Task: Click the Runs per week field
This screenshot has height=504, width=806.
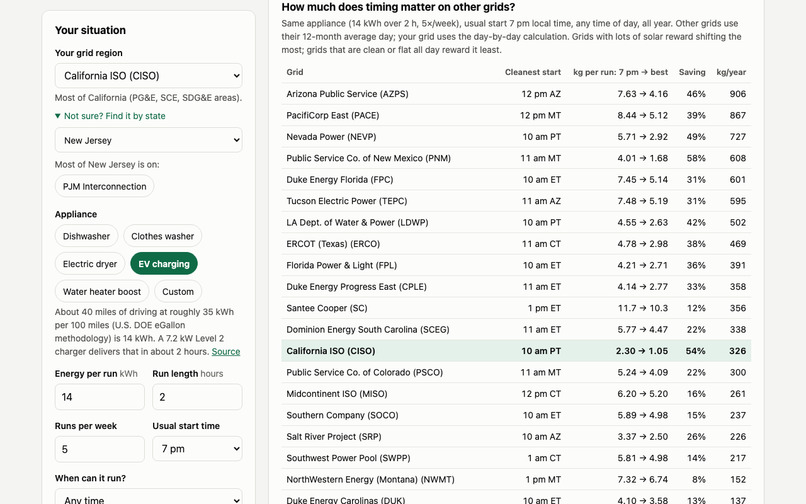Action: click(100, 449)
